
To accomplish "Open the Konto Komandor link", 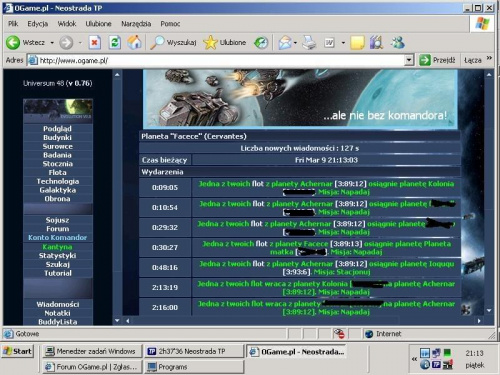I will point(58,237).
